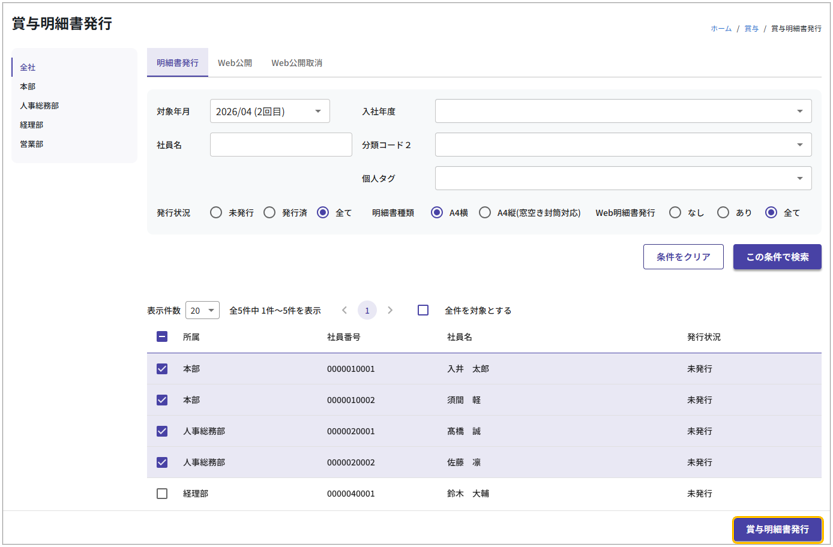This screenshot has width=833, height=547.
Task: Expand the 入社年度 dropdown
Action: coord(623,112)
